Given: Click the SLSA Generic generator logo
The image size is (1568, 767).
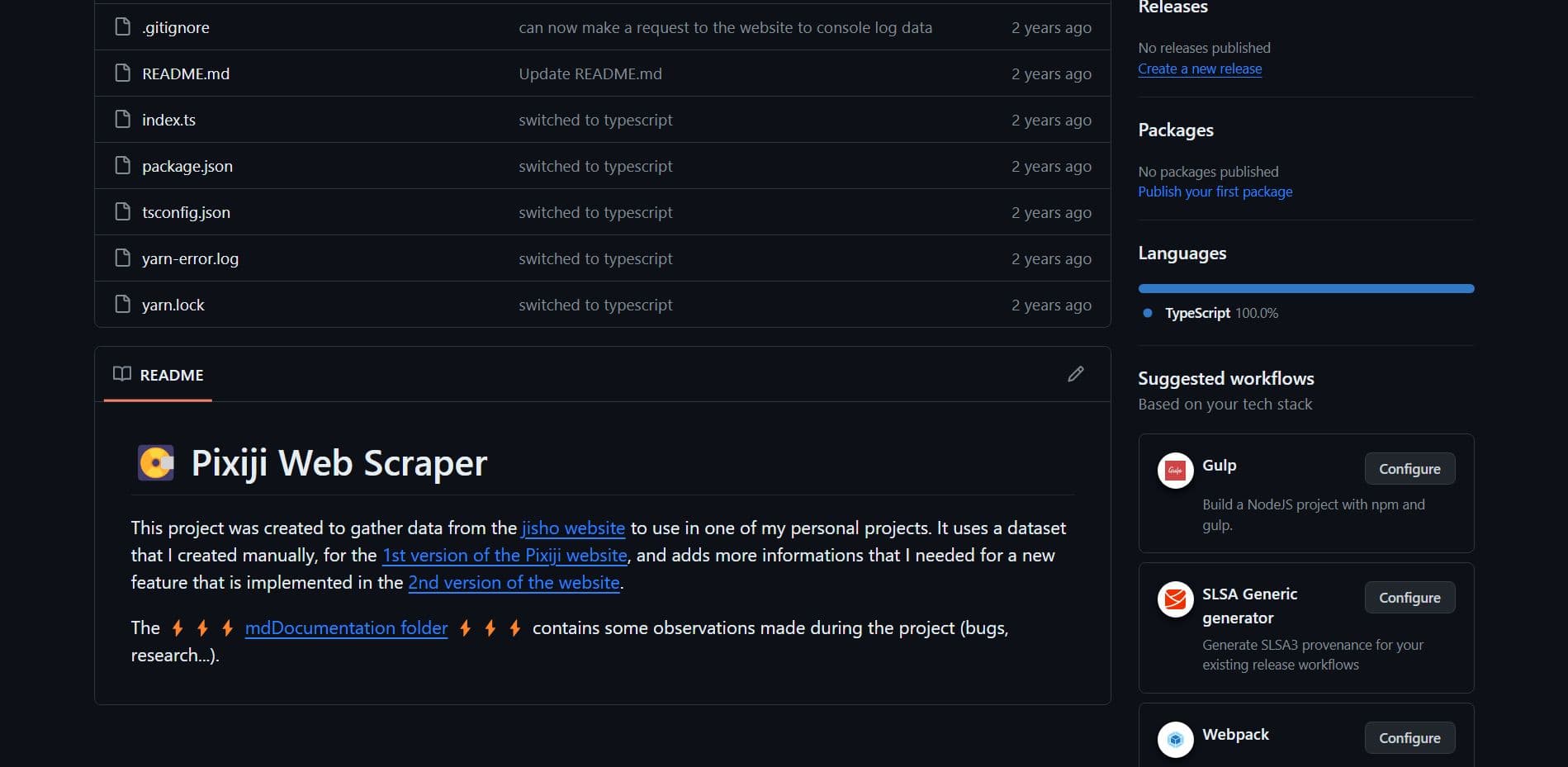Looking at the screenshot, I should click(x=1175, y=599).
